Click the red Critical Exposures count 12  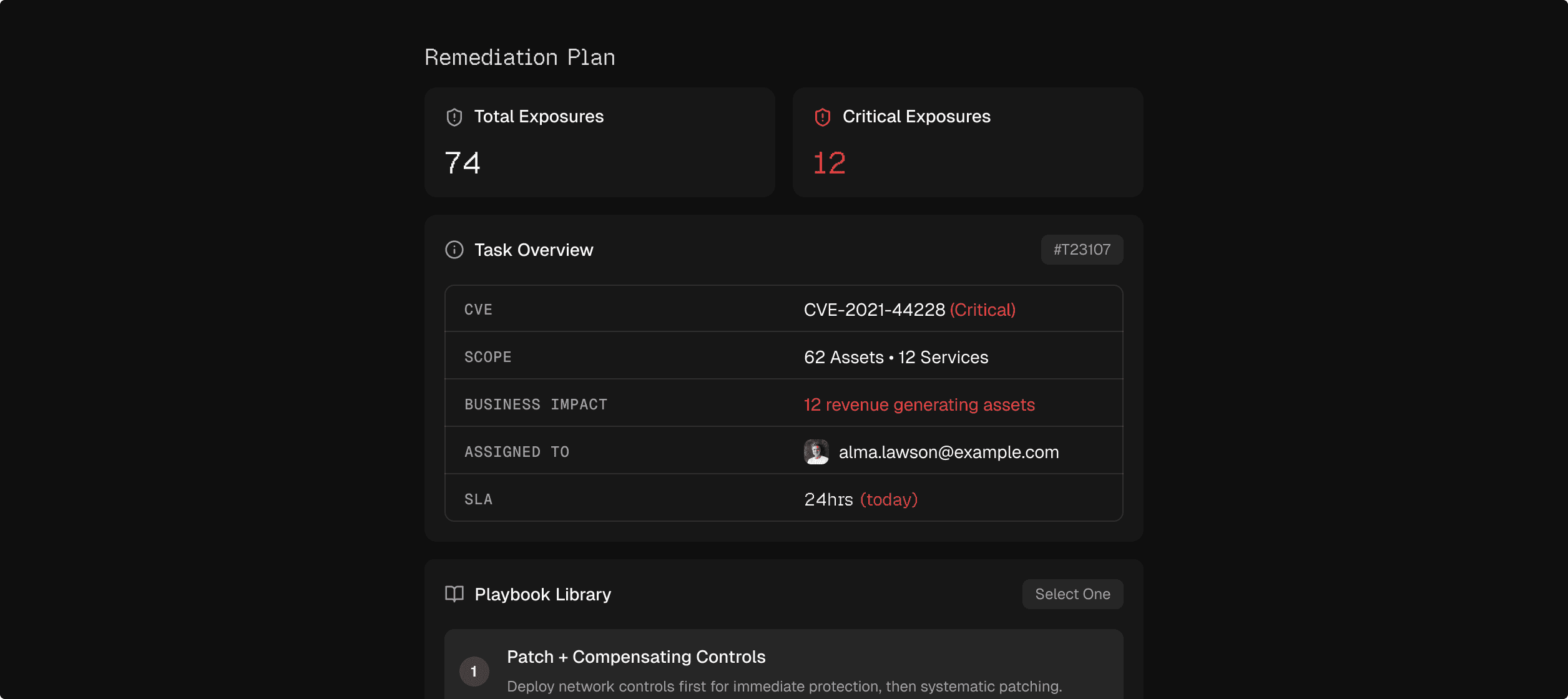(x=829, y=163)
